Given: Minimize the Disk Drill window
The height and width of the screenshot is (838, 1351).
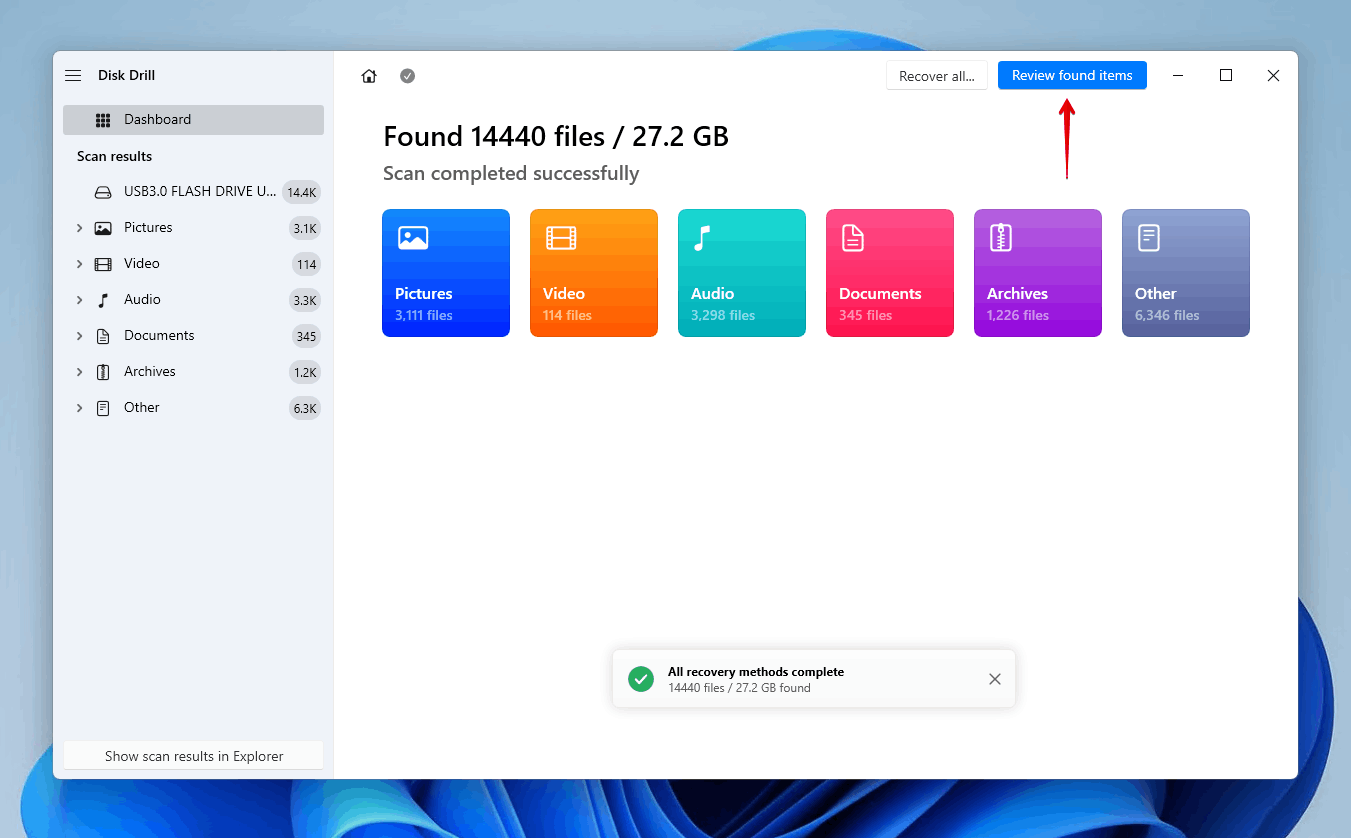Looking at the screenshot, I should pyautogui.click(x=1179, y=76).
